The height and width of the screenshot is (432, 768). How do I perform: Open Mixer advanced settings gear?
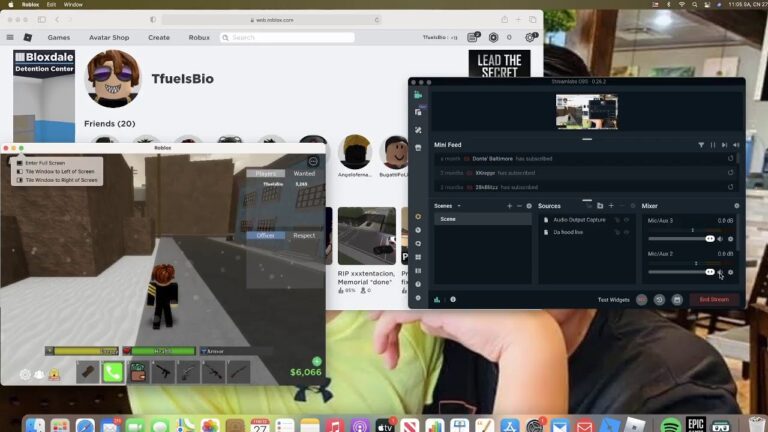(x=737, y=206)
